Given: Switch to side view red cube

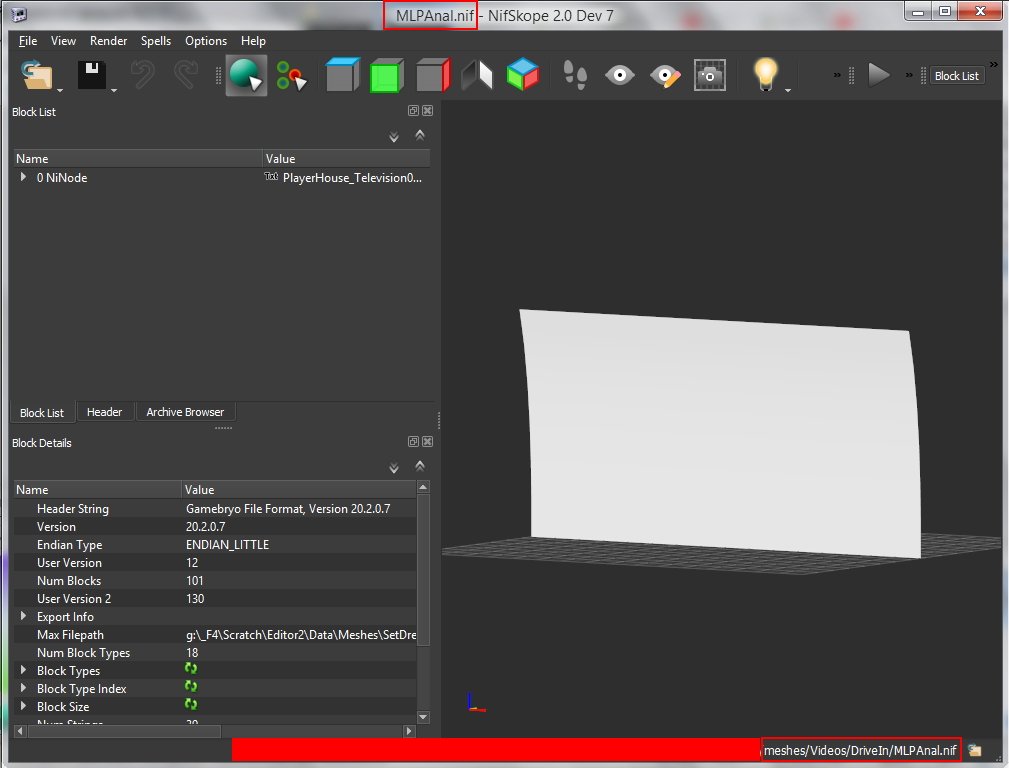Looking at the screenshot, I should [432, 76].
